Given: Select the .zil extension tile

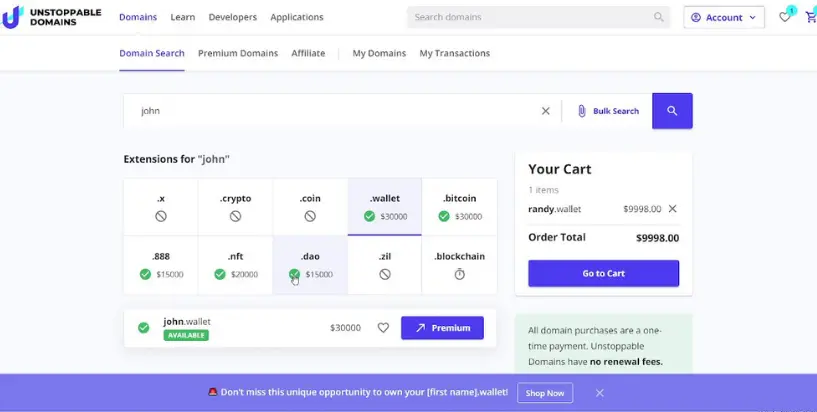Looking at the screenshot, I should click(385, 265).
